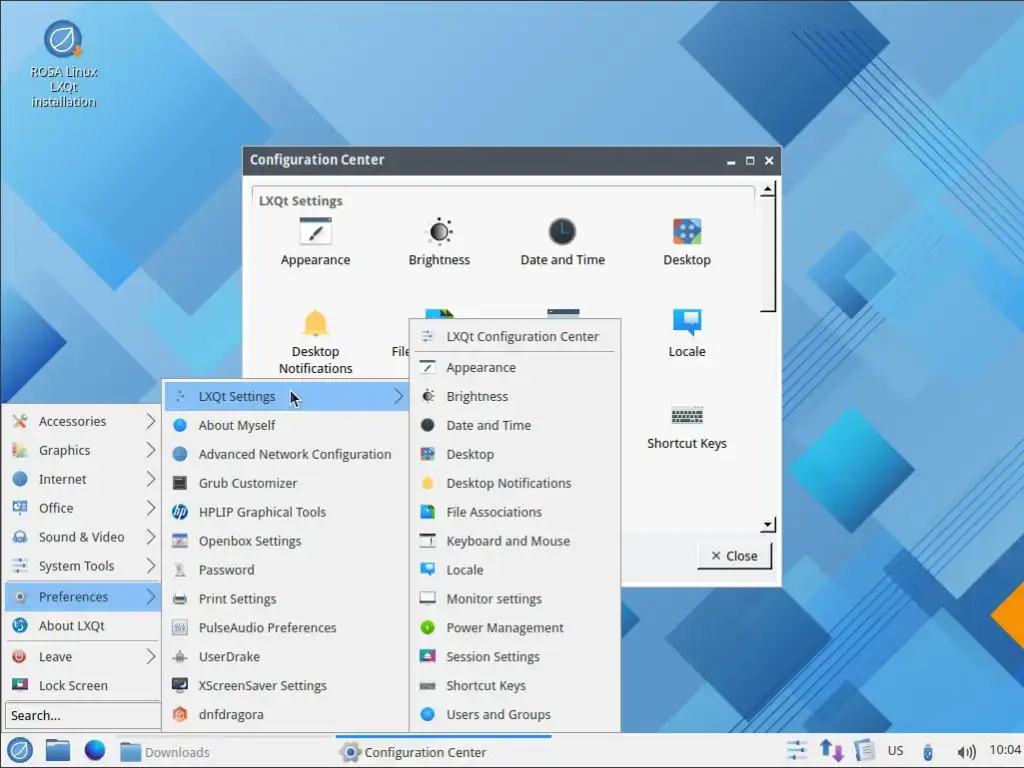Choose Date and Time submenu entry

(515, 425)
